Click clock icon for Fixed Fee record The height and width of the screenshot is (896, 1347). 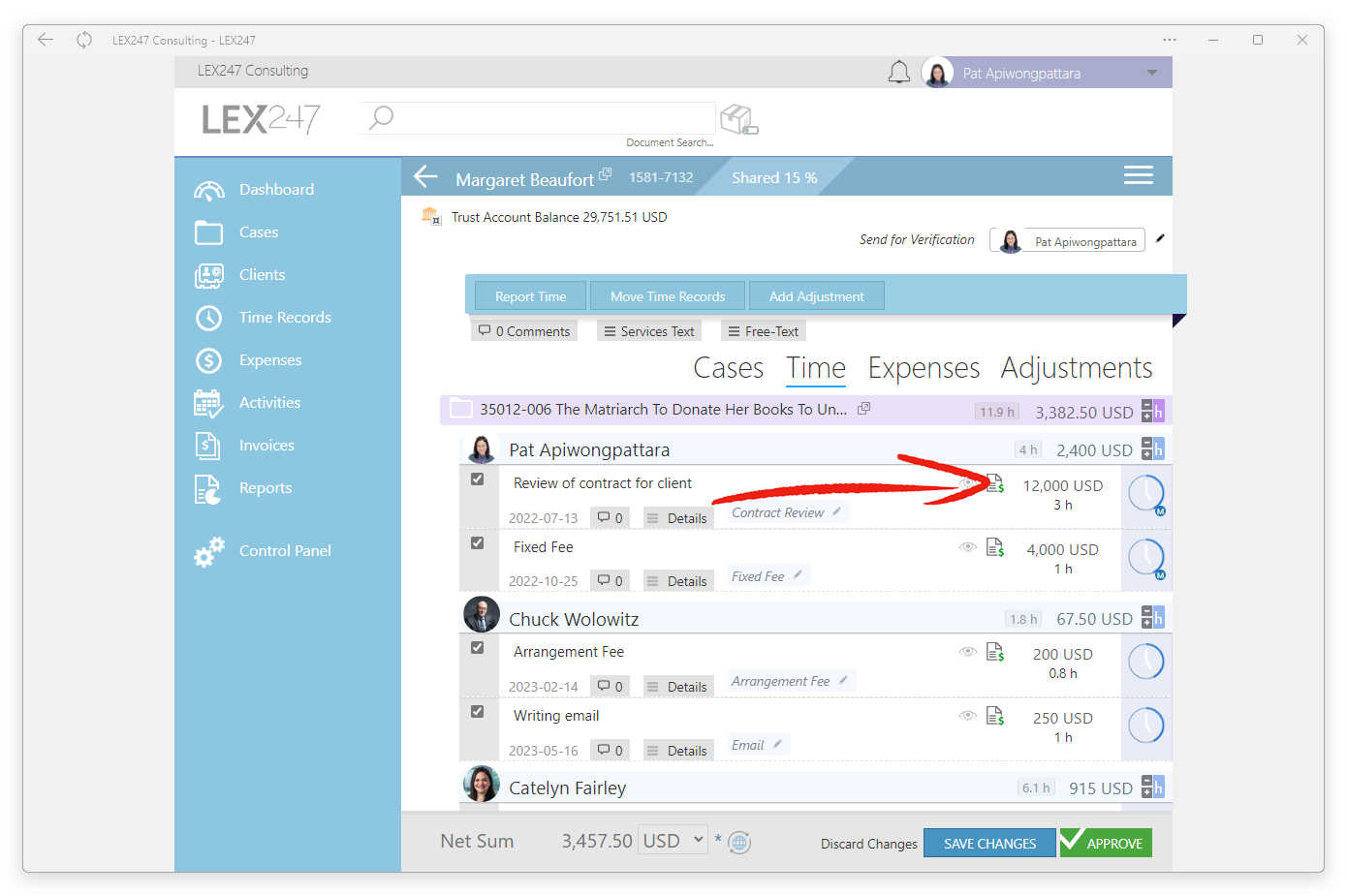pyautogui.click(x=1146, y=558)
